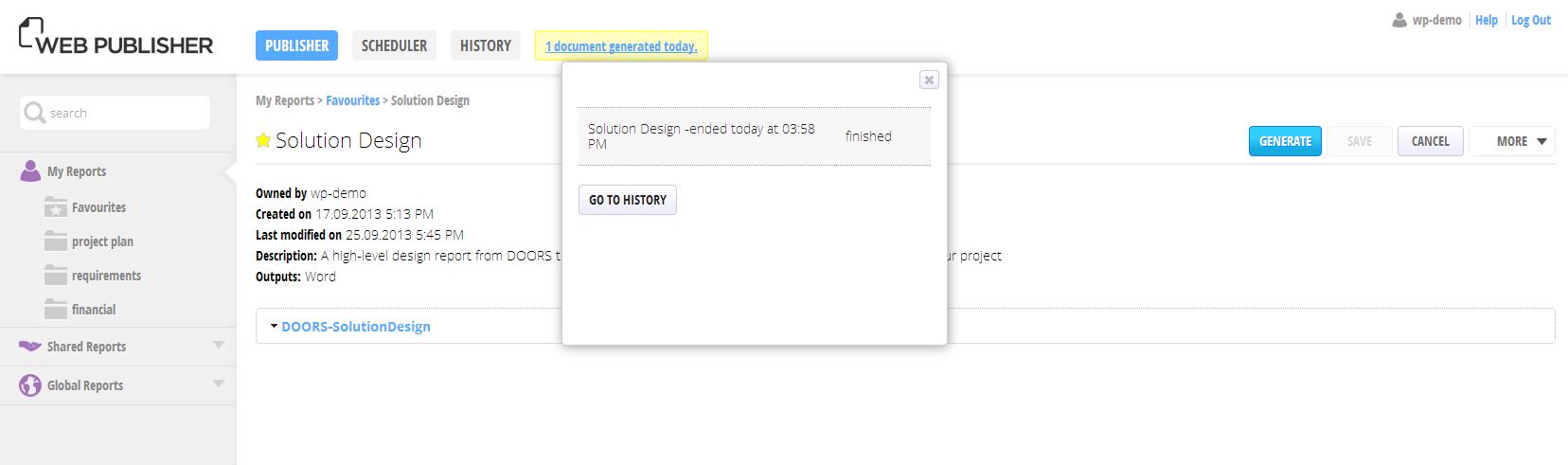
Task: Click the Web Publisher logo icon
Action: [x=31, y=34]
